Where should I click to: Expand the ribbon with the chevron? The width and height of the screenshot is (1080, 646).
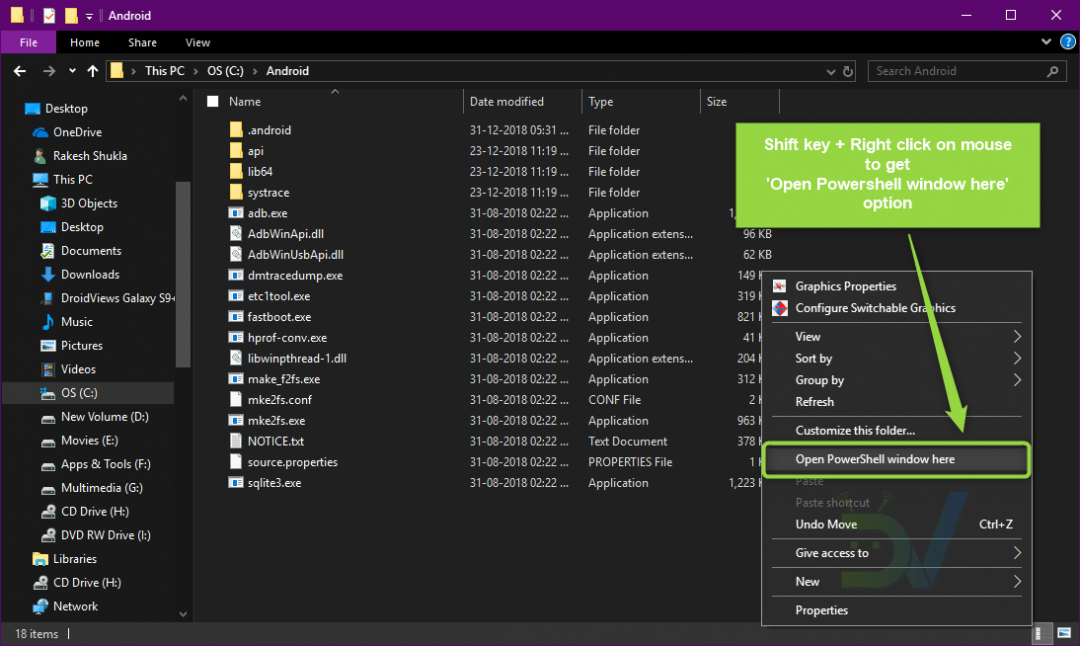point(1046,42)
